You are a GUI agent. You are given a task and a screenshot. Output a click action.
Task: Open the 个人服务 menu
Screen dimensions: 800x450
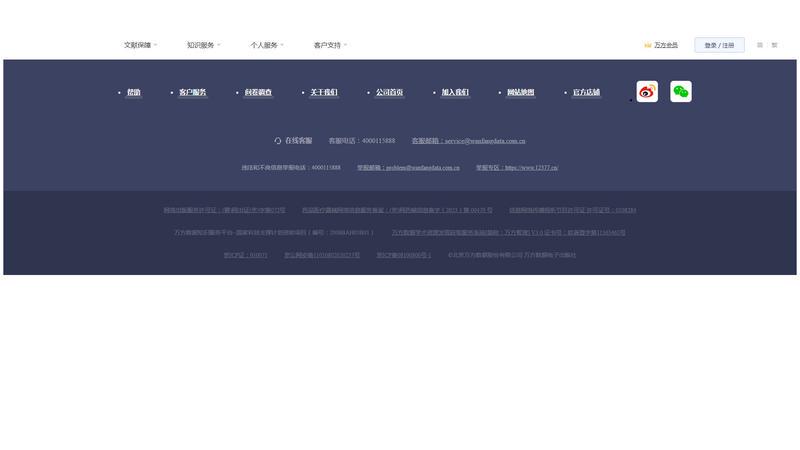coord(264,45)
